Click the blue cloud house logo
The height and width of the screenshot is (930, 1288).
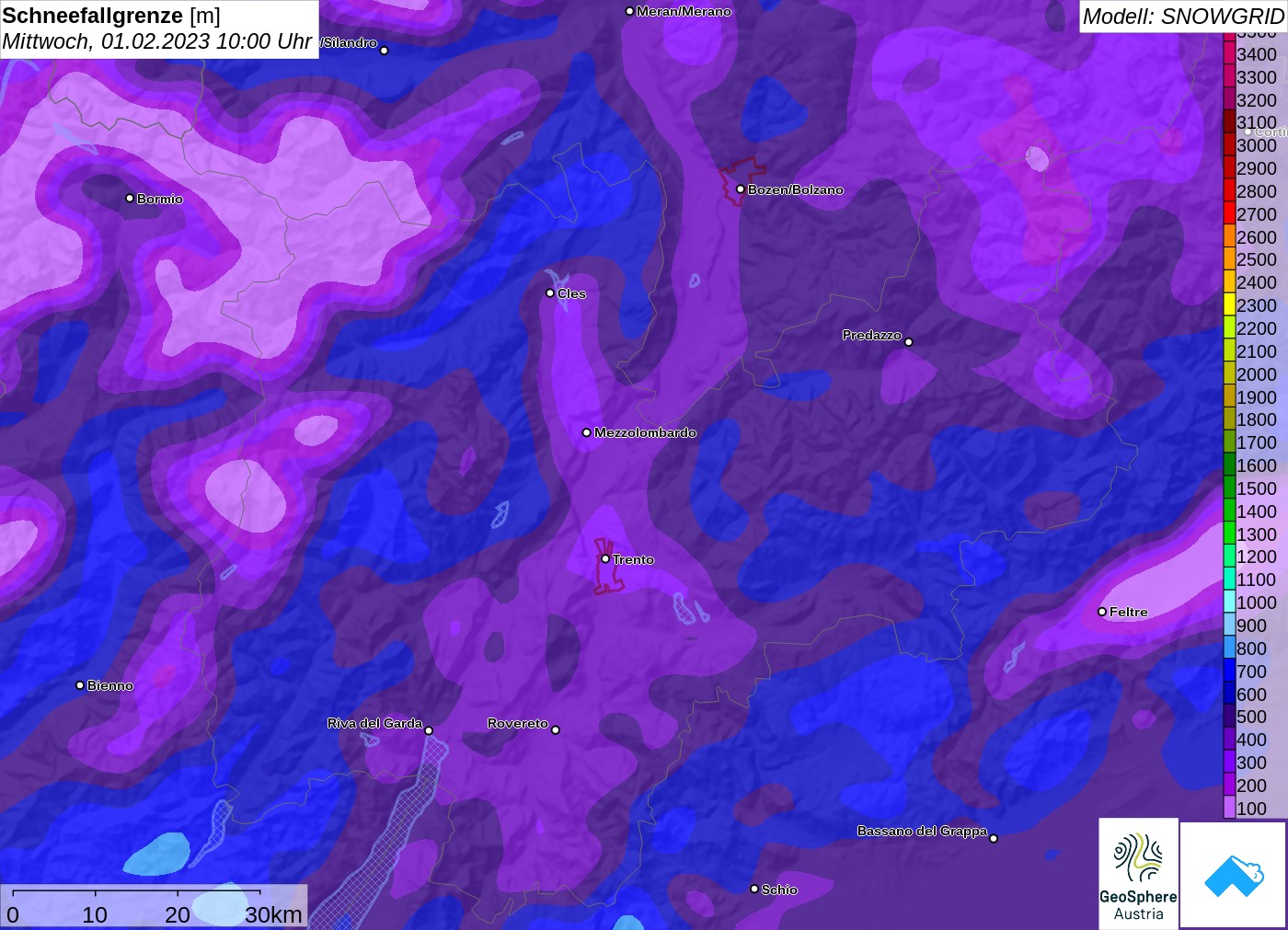click(1234, 876)
